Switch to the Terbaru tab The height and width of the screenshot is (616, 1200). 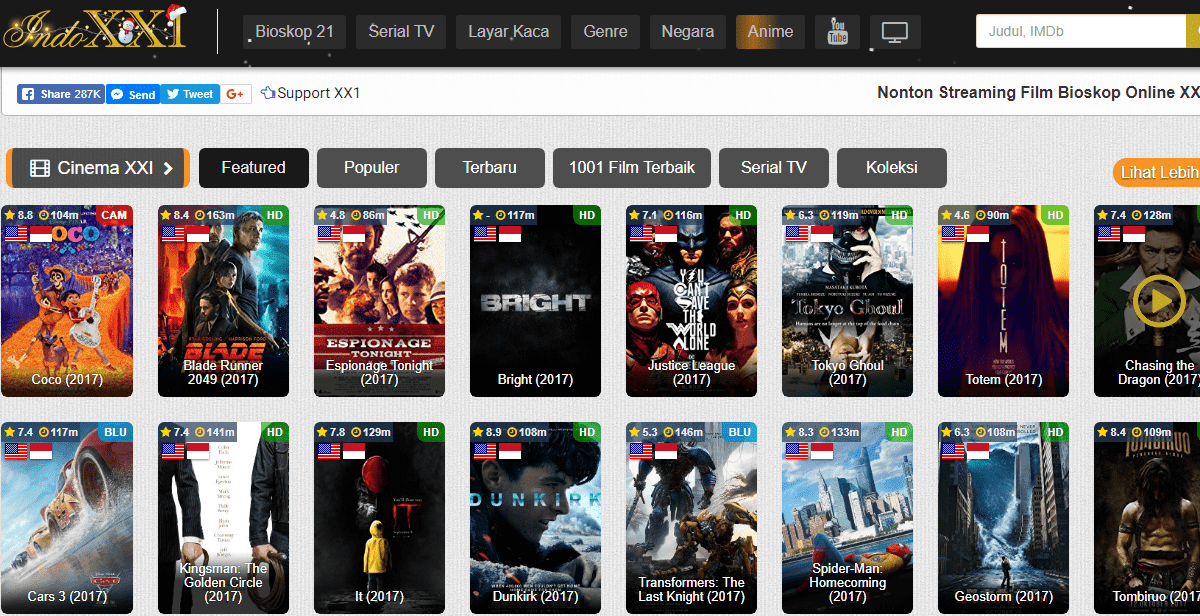(x=490, y=168)
